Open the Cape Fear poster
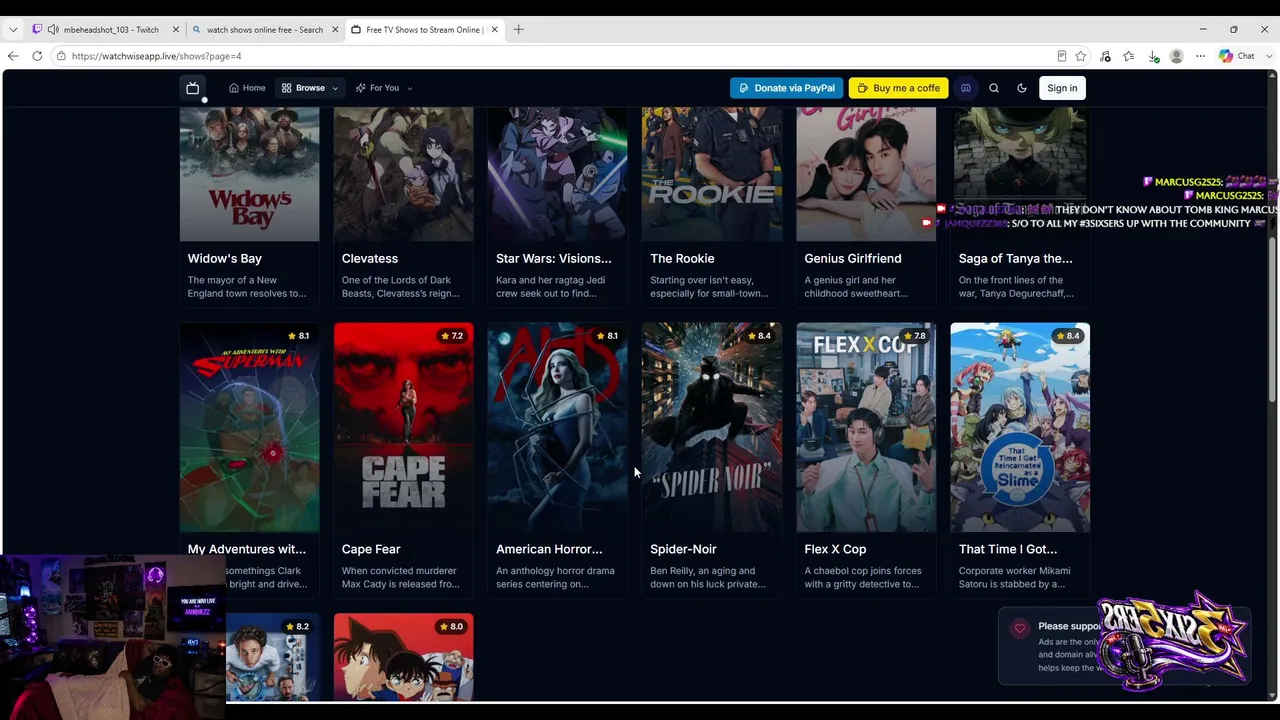The image size is (1280, 720). coord(404,428)
